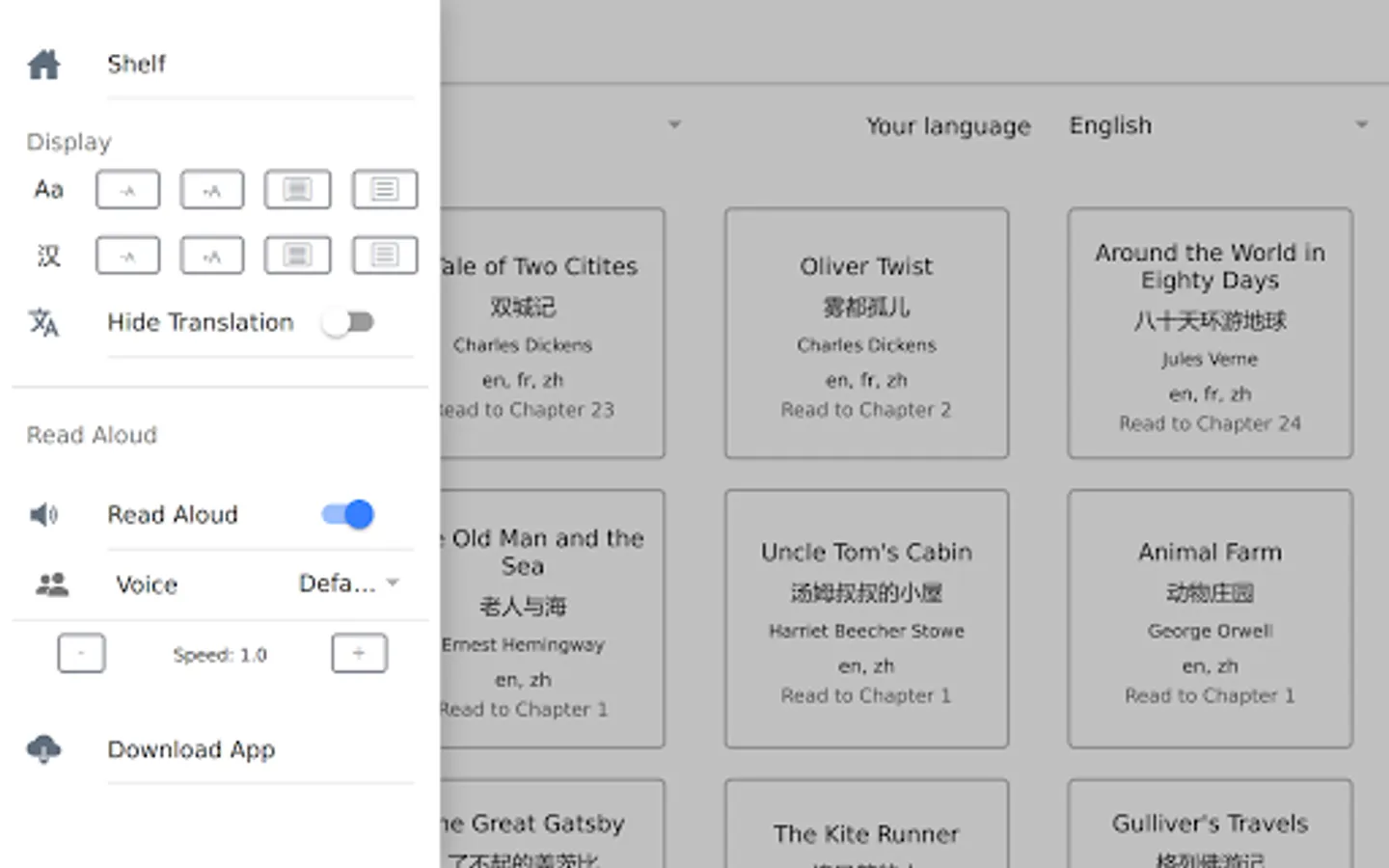Click the speaker icon next to Read Aloud
Image resolution: width=1389 pixels, height=868 pixels.
click(x=44, y=515)
